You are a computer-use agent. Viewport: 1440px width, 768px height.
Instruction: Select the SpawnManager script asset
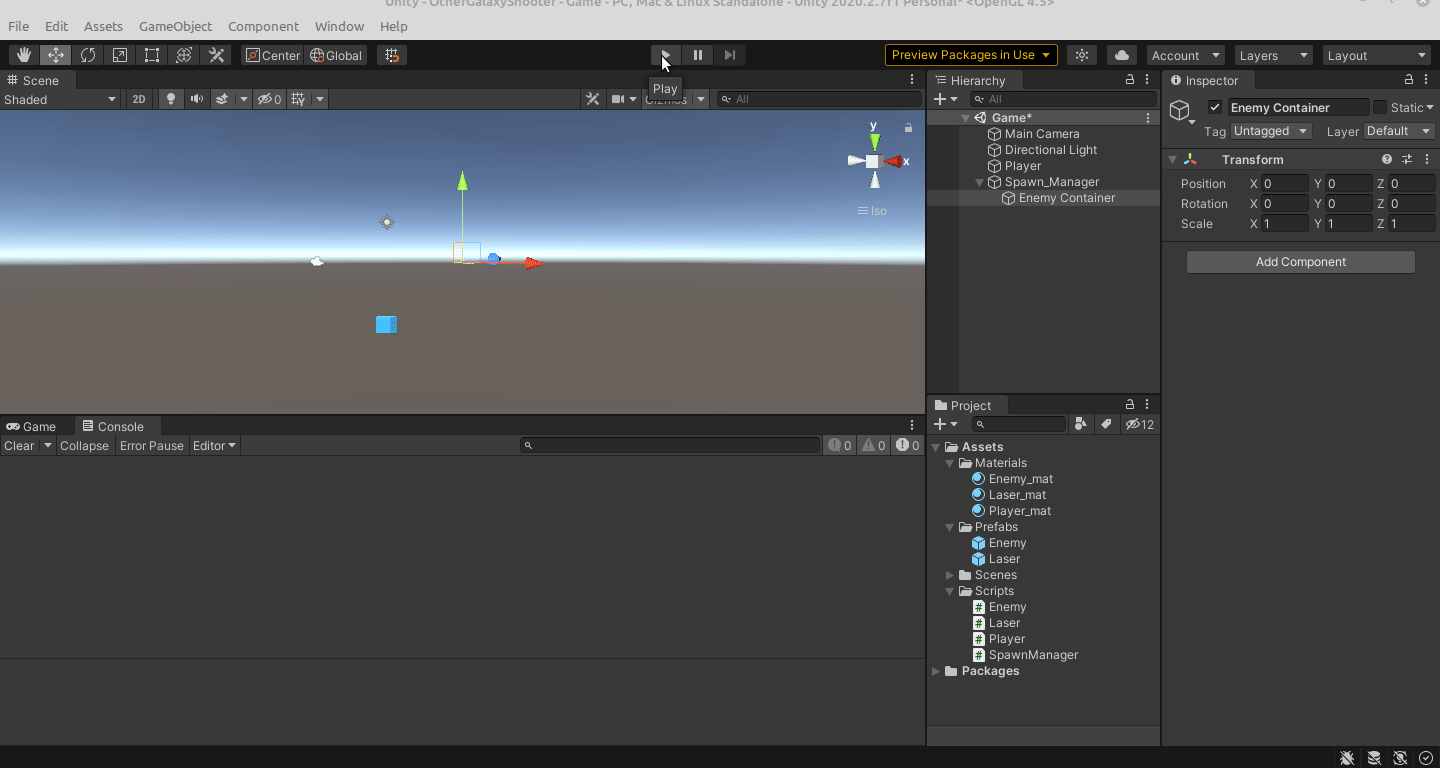click(1033, 655)
